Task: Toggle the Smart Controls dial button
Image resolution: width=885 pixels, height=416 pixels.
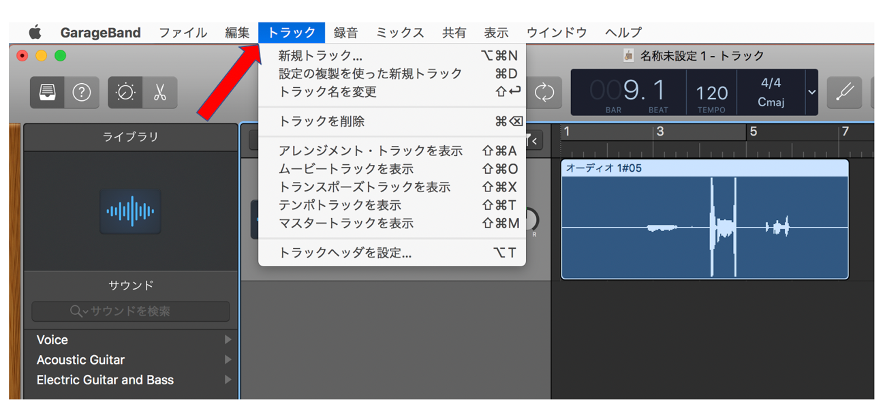Action: point(125,93)
